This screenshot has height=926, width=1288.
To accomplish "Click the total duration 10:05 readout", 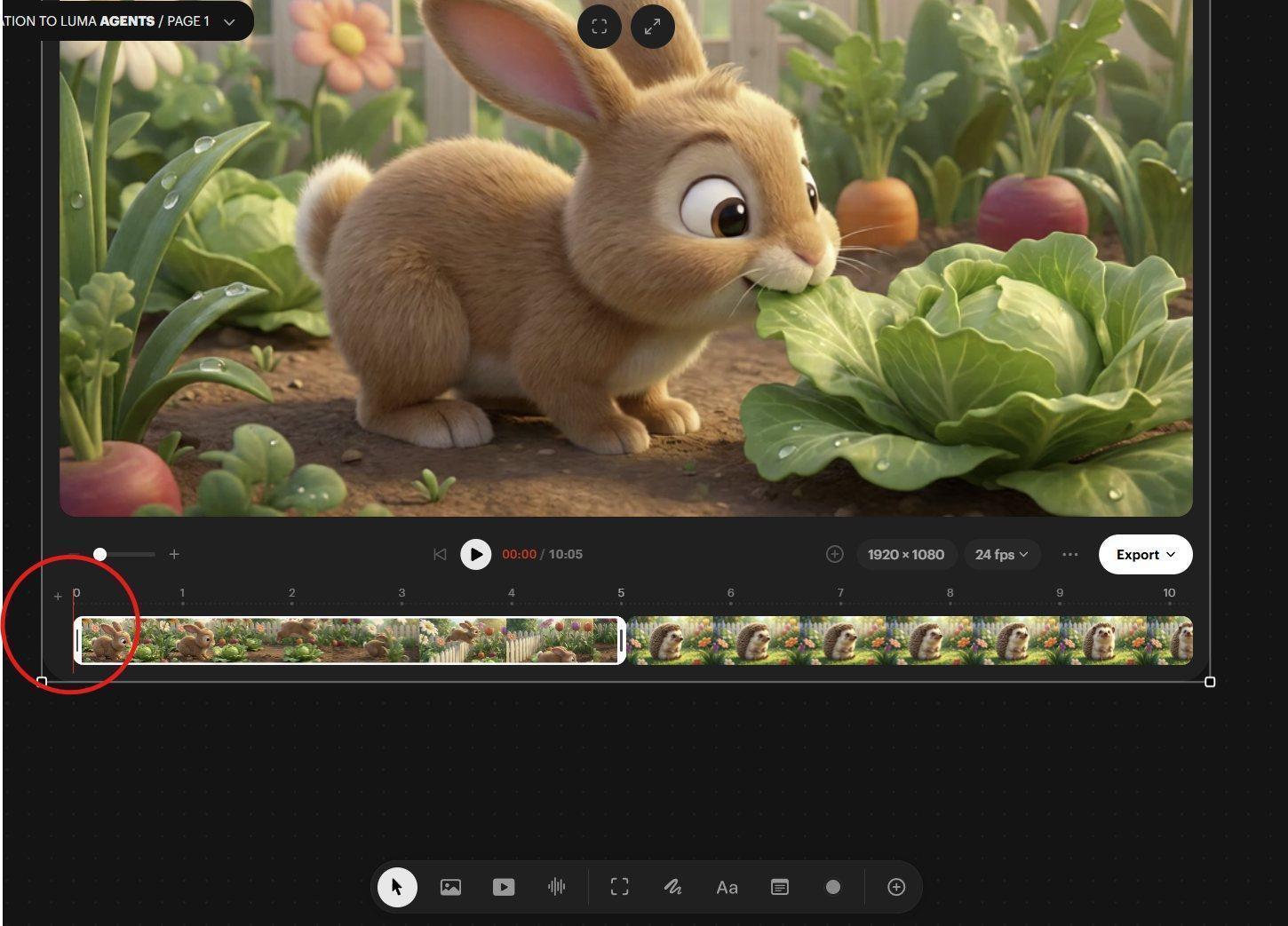I will (x=566, y=554).
